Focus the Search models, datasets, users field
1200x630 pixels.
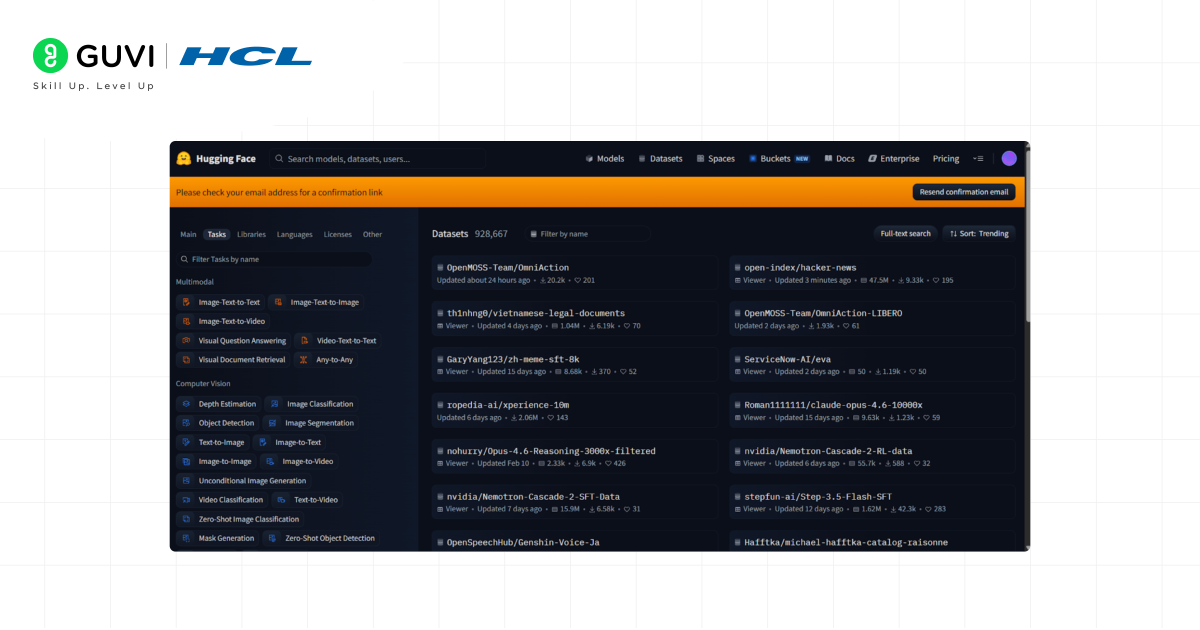point(377,158)
